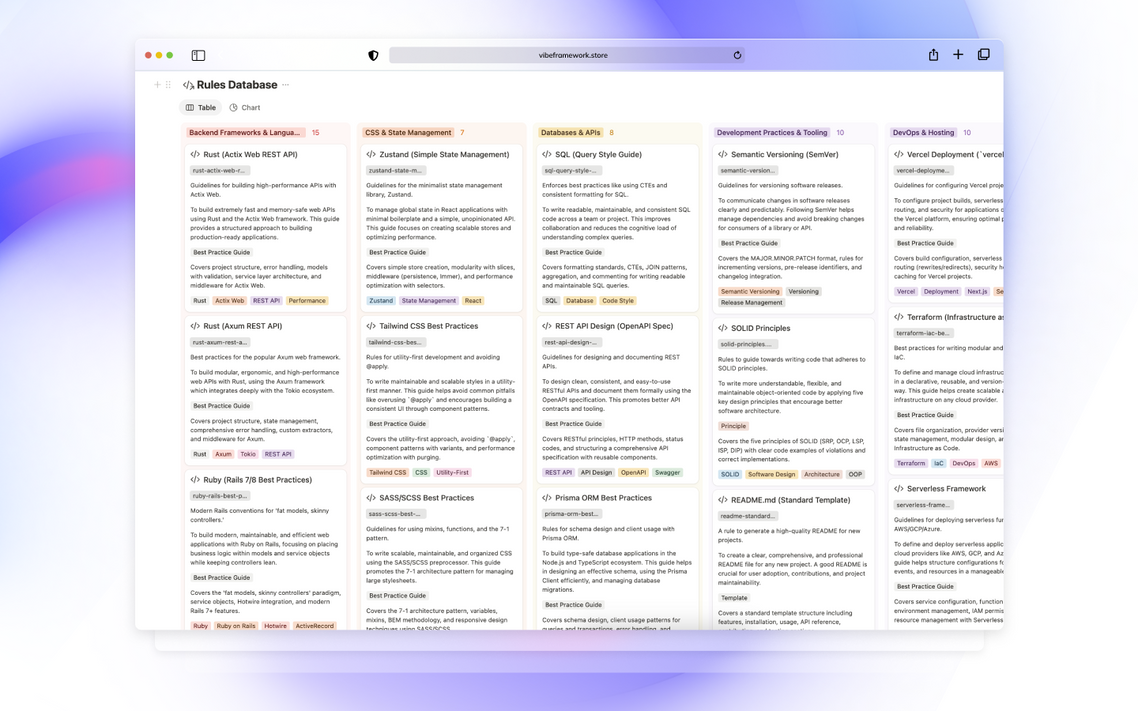The image size is (1138, 711).
Task: Click the Software Design tag
Action: [x=771, y=475]
